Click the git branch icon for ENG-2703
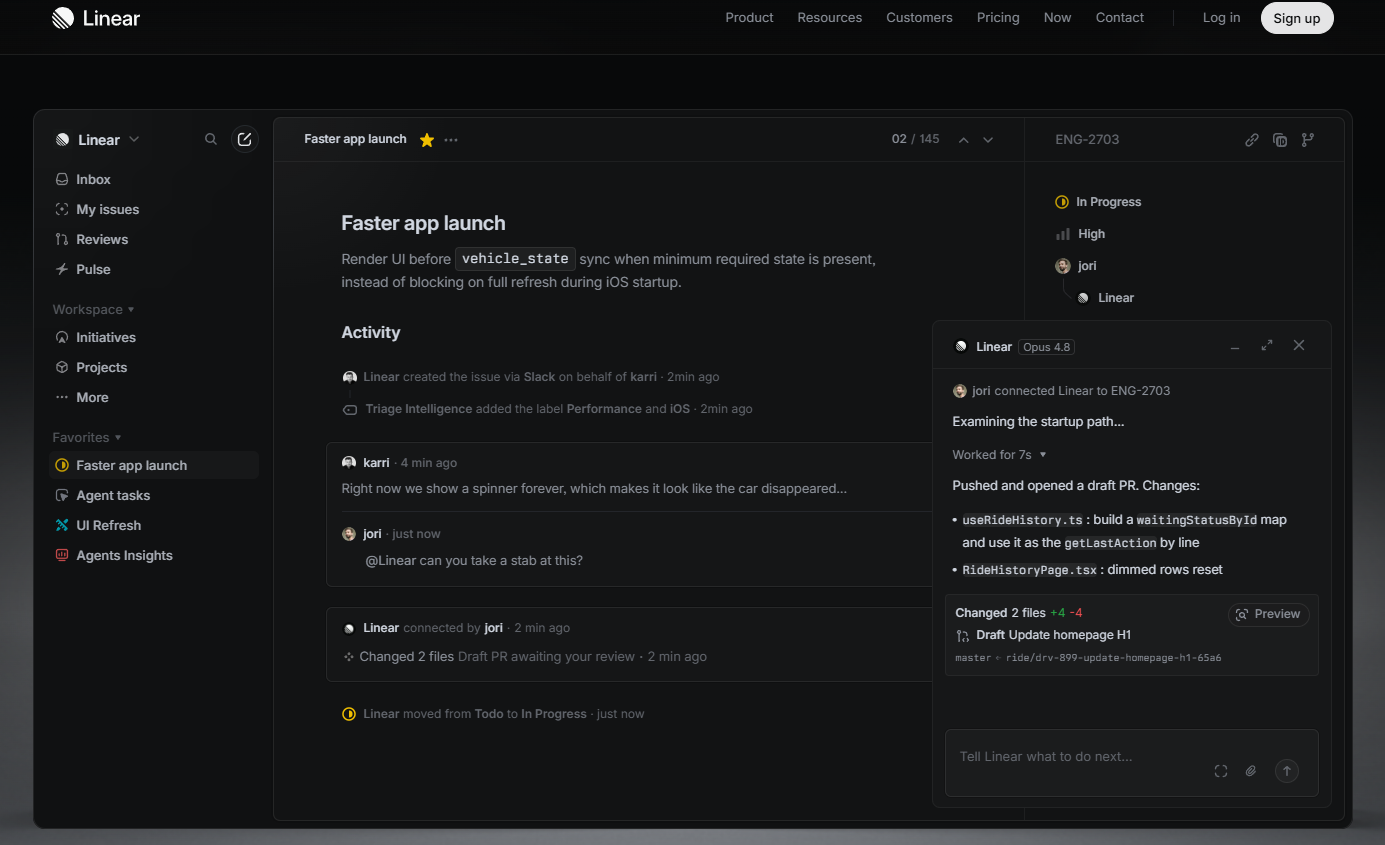The image size is (1385, 845). tap(1308, 140)
